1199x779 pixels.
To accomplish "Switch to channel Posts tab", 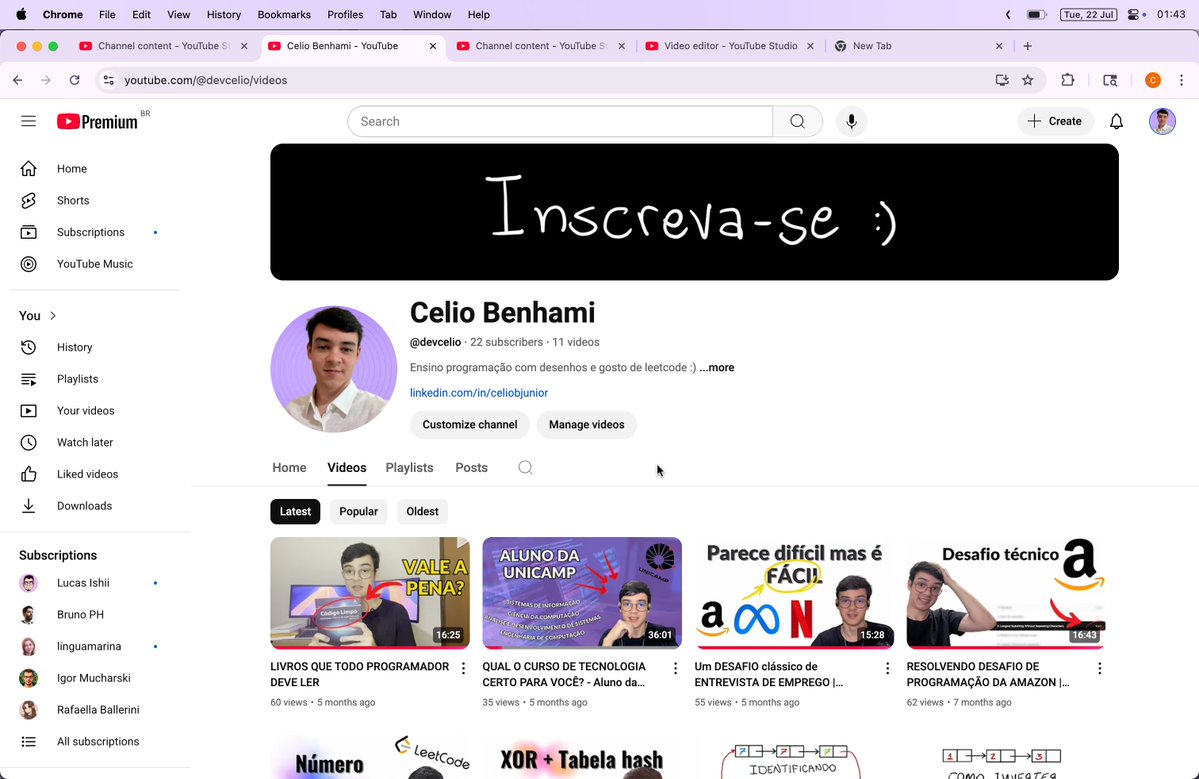I will pos(471,468).
